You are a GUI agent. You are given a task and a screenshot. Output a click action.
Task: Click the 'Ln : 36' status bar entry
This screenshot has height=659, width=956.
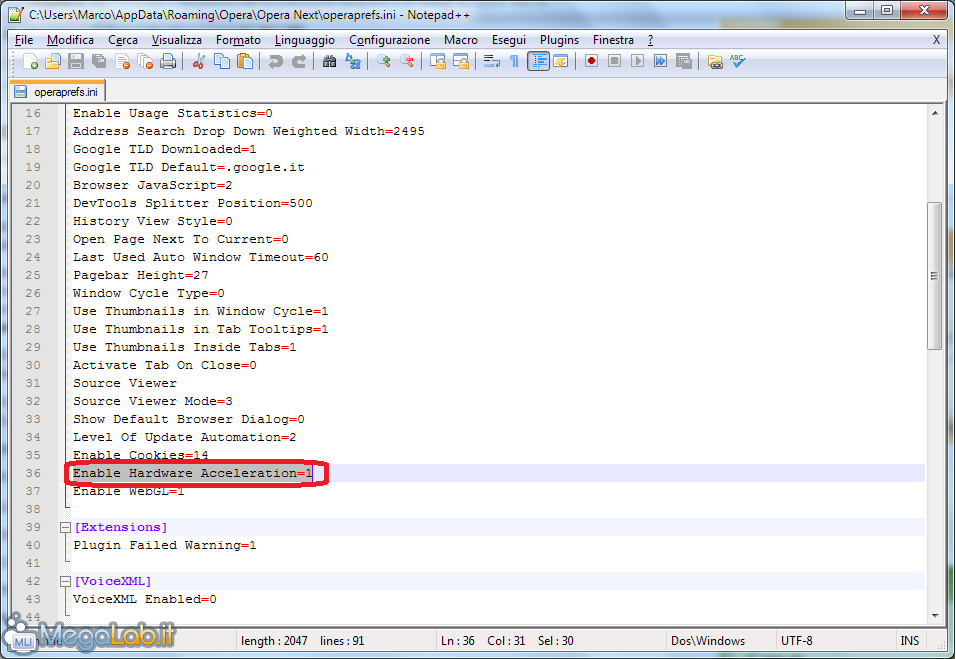coord(458,641)
